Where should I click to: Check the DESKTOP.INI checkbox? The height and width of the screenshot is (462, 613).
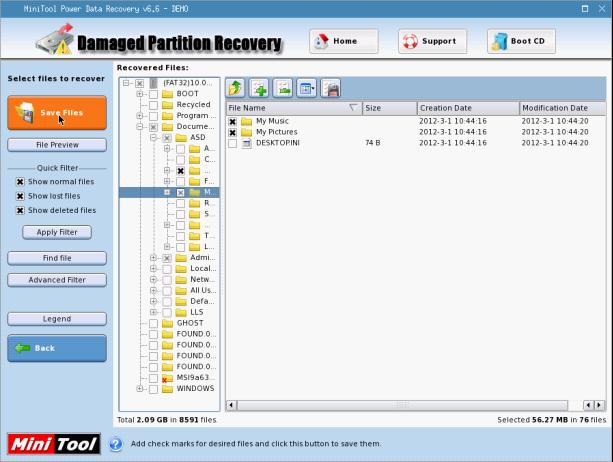click(x=232, y=143)
